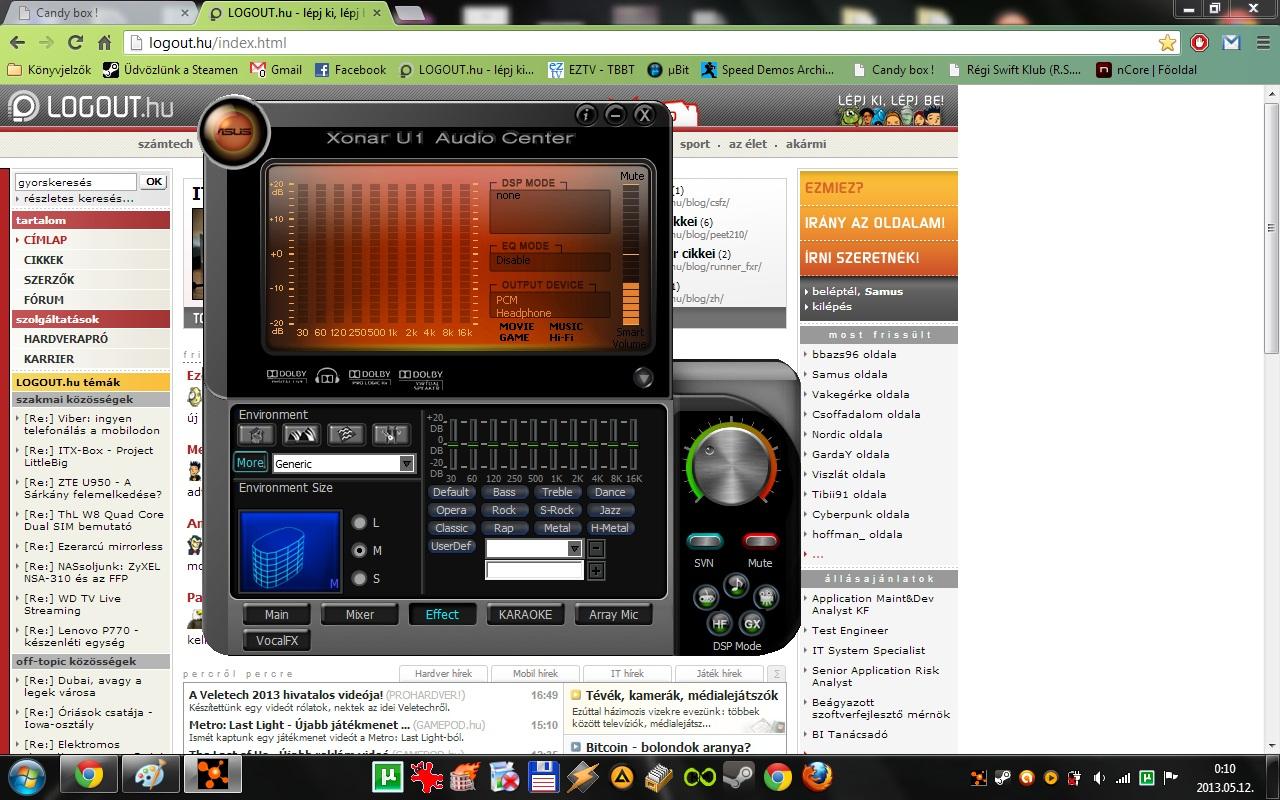Click the Gmail checker extension icon
The image size is (1280, 800).
1231,43
